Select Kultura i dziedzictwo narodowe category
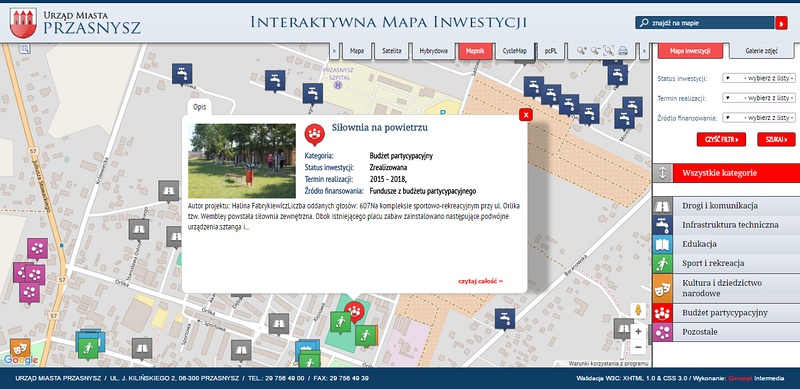 (726, 288)
